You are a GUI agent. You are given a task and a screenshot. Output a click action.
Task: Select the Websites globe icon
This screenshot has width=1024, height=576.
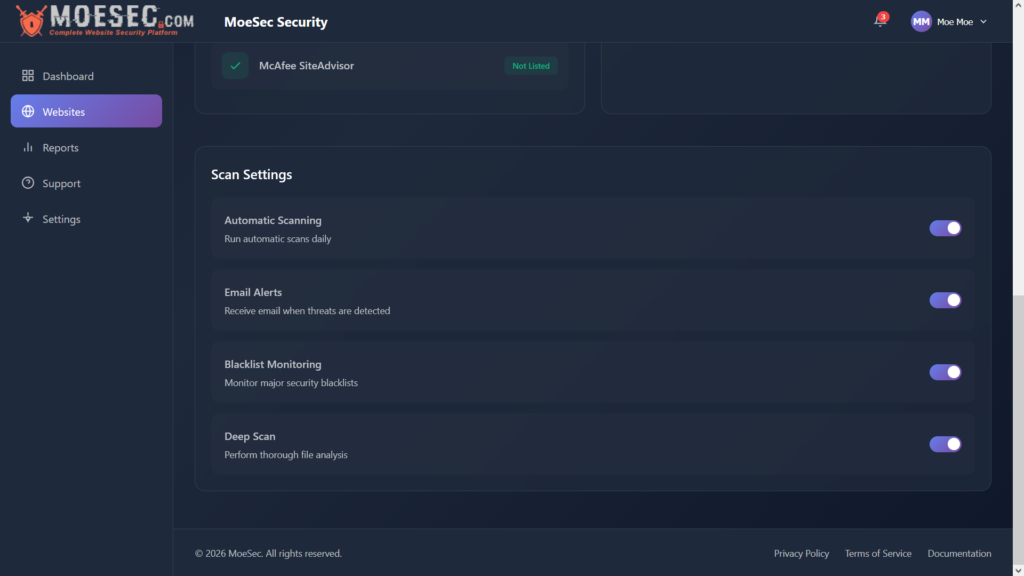pyautogui.click(x=27, y=111)
